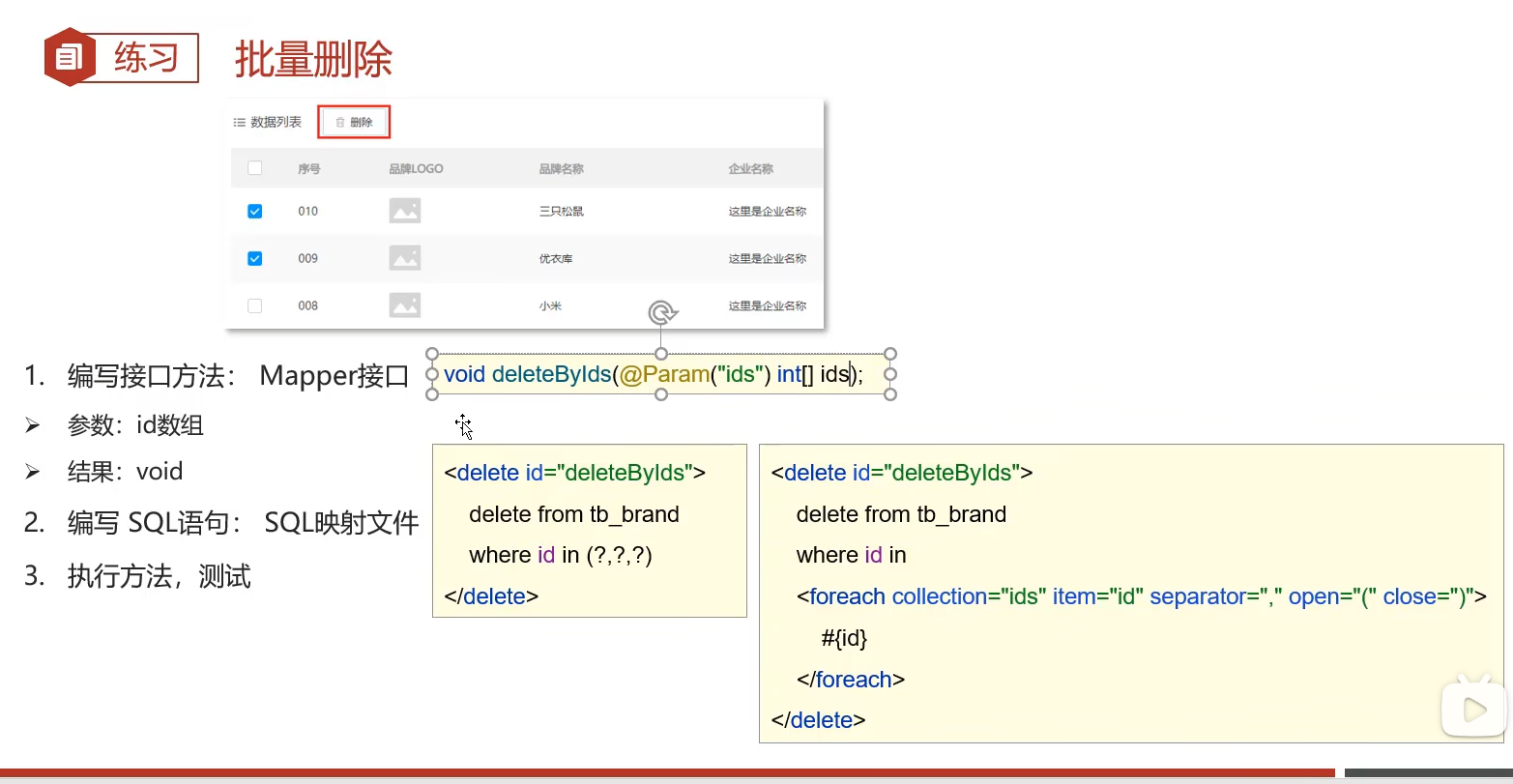The width and height of the screenshot is (1513, 784).
Task: Click the 品牌LOGO column header
Action: (416, 168)
